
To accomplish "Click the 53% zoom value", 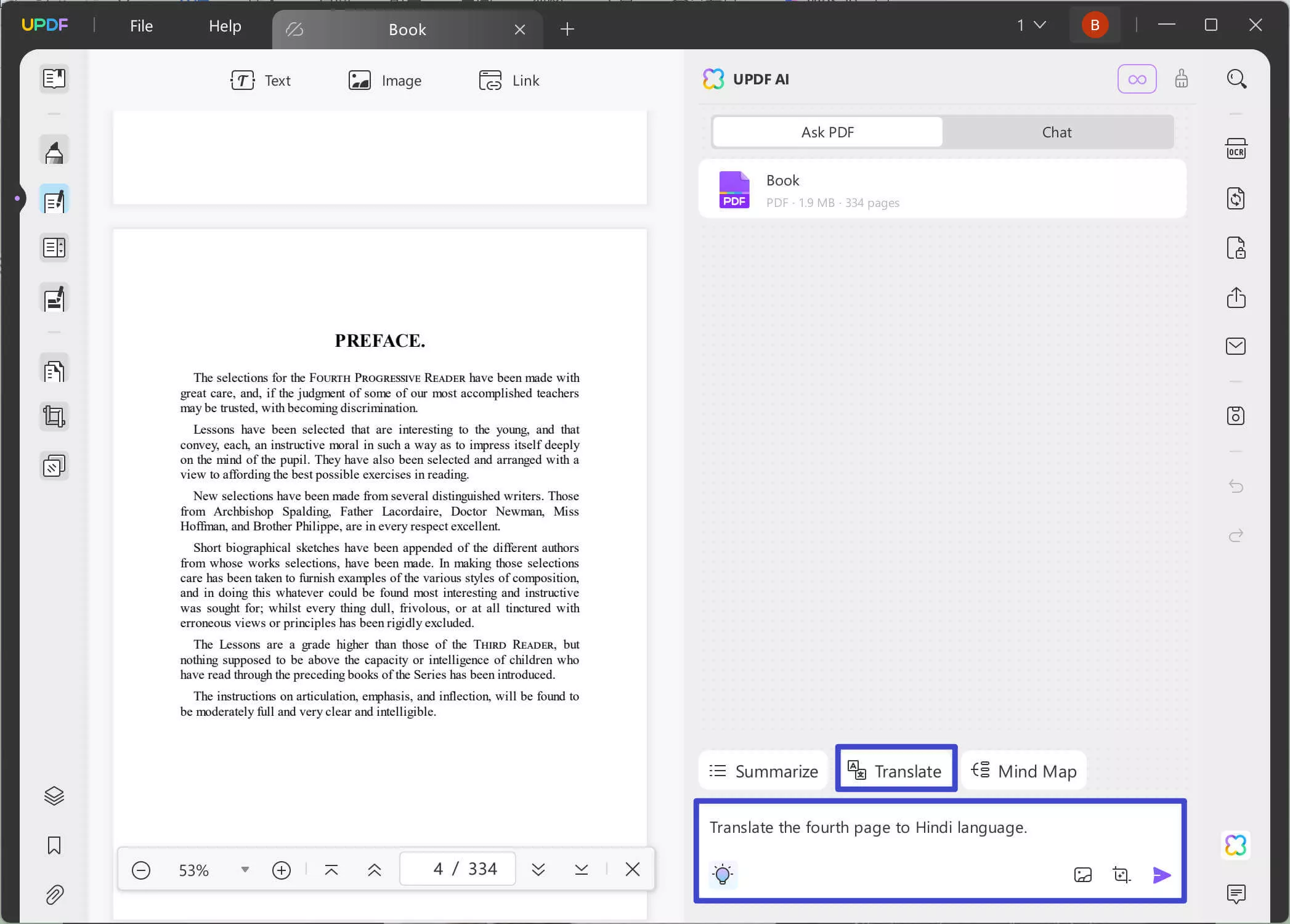I will [x=193, y=870].
